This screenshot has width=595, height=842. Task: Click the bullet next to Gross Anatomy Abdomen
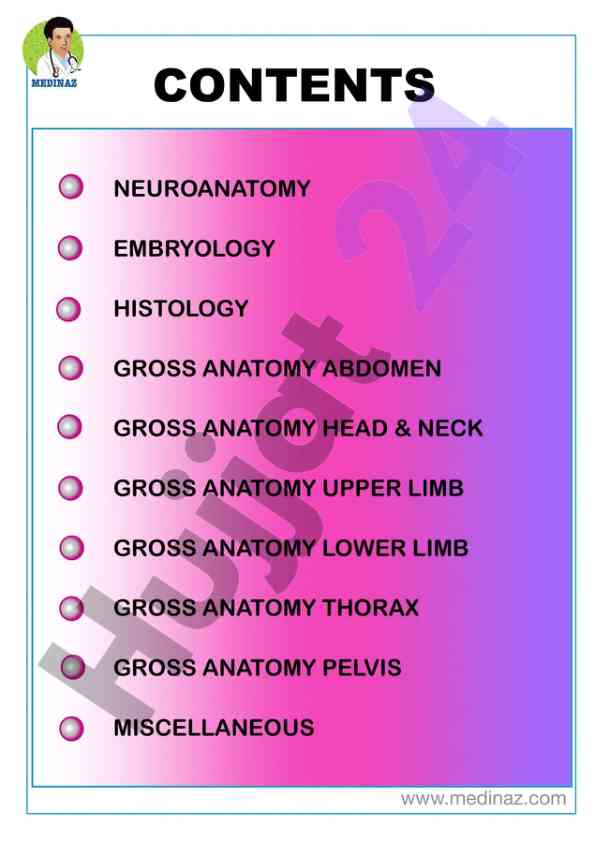pyautogui.click(x=70, y=368)
